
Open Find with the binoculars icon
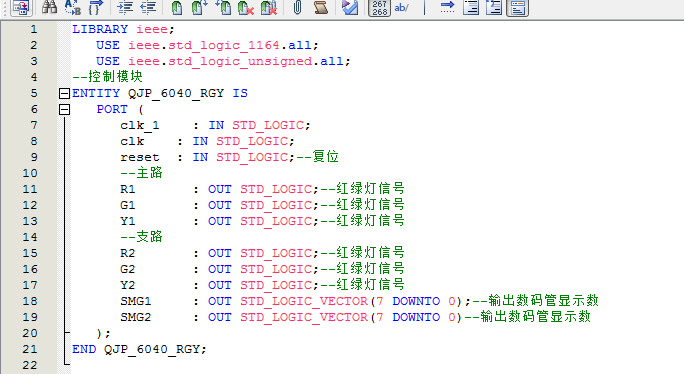(49, 7)
